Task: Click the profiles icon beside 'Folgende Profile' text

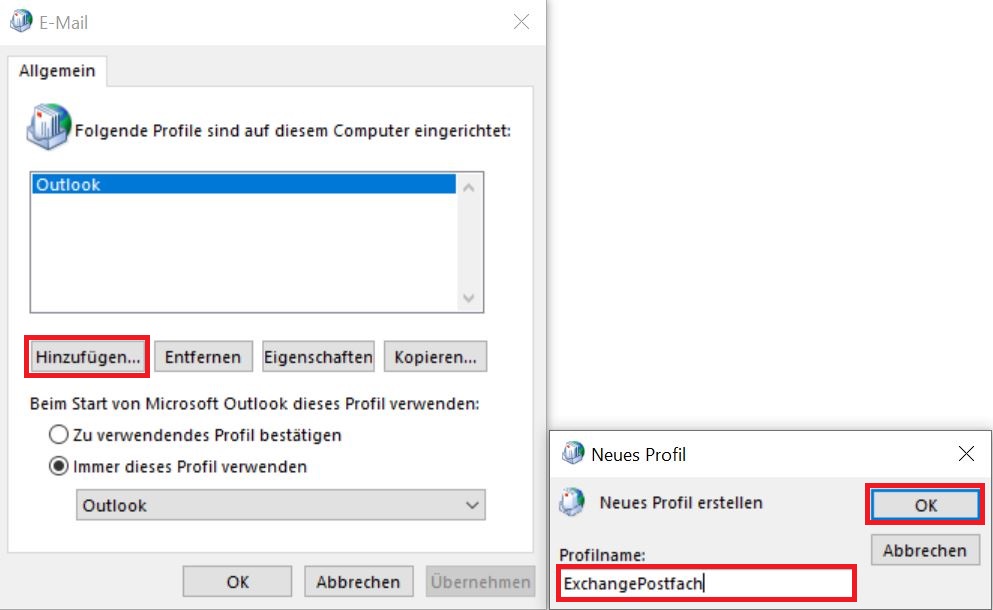Action: [x=49, y=128]
